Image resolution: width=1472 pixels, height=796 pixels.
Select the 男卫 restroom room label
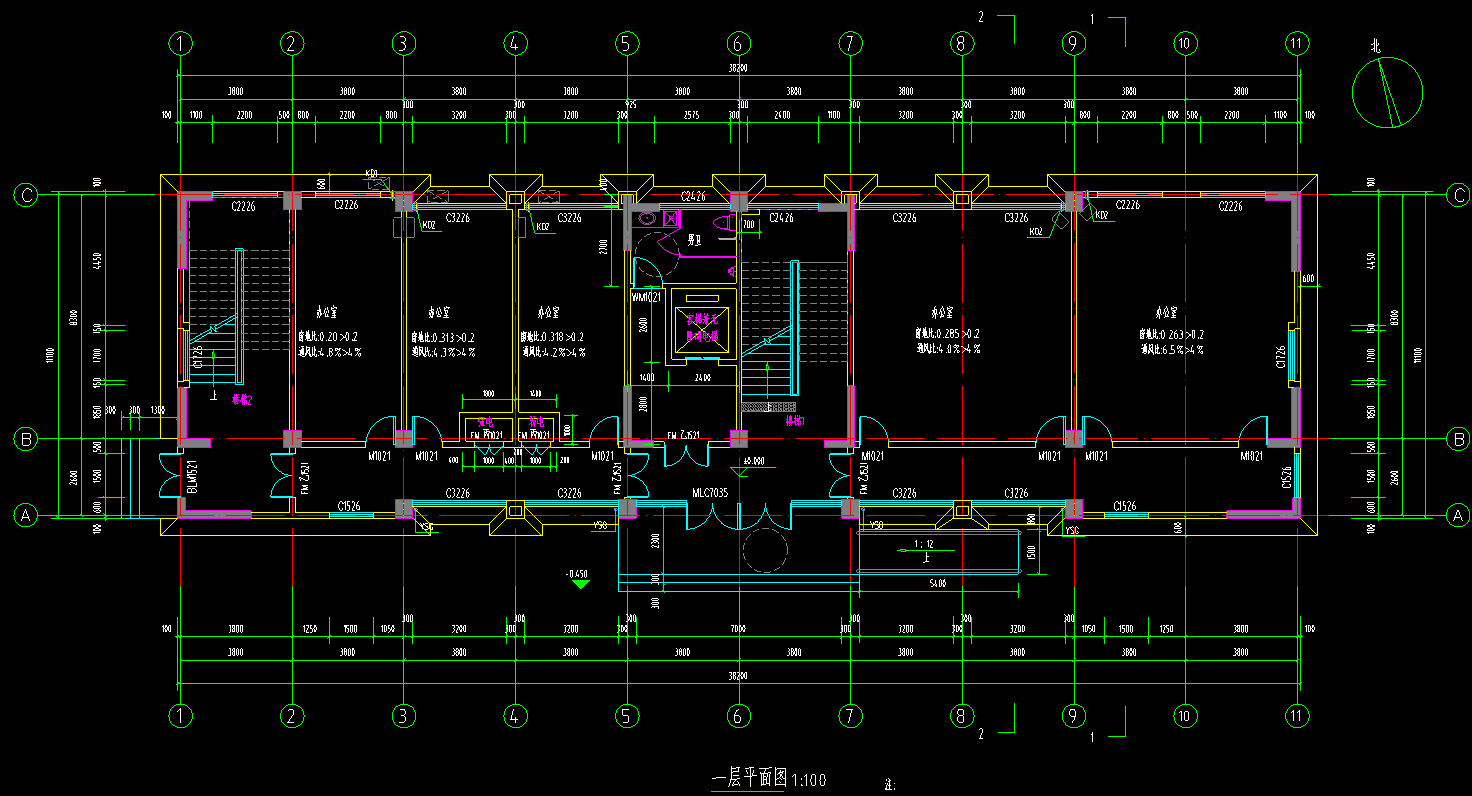pos(694,240)
